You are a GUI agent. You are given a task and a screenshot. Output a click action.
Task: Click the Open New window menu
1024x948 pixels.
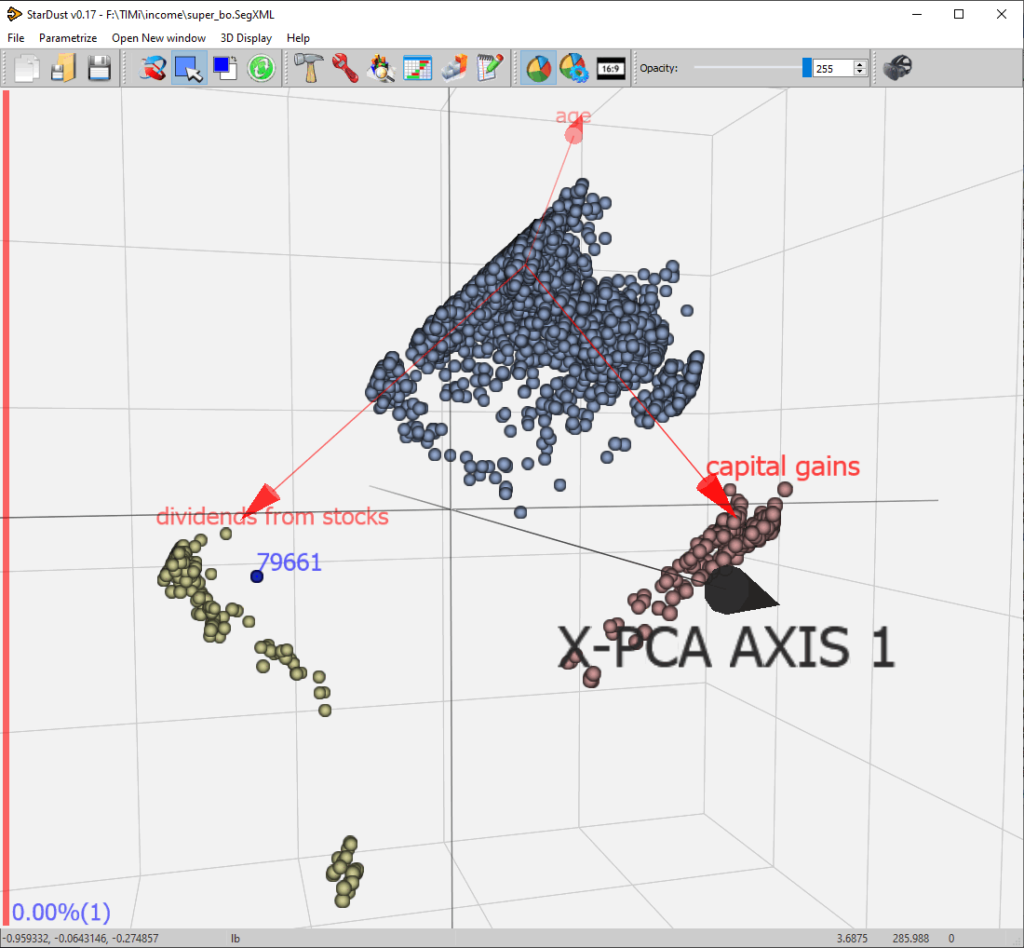click(x=159, y=38)
